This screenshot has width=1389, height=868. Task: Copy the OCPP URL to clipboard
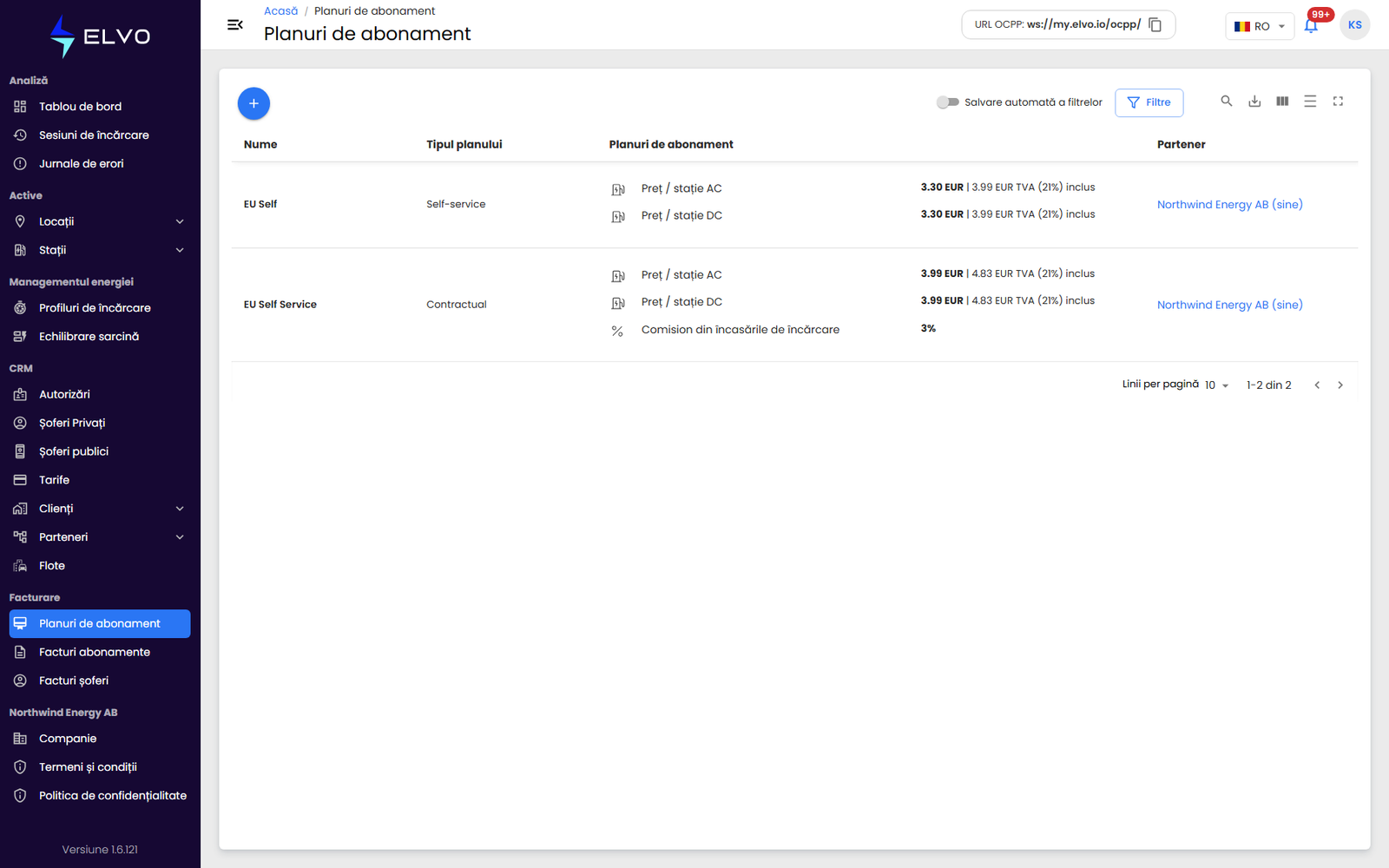[x=1155, y=24]
